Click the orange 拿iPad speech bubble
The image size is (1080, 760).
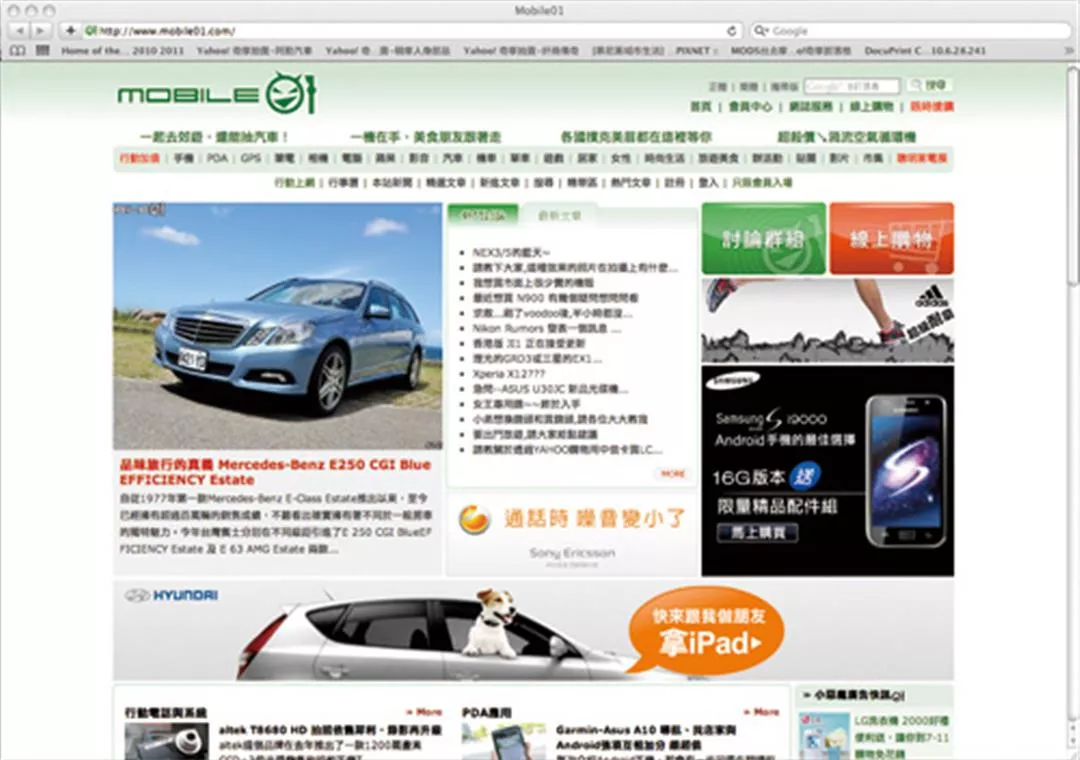706,630
